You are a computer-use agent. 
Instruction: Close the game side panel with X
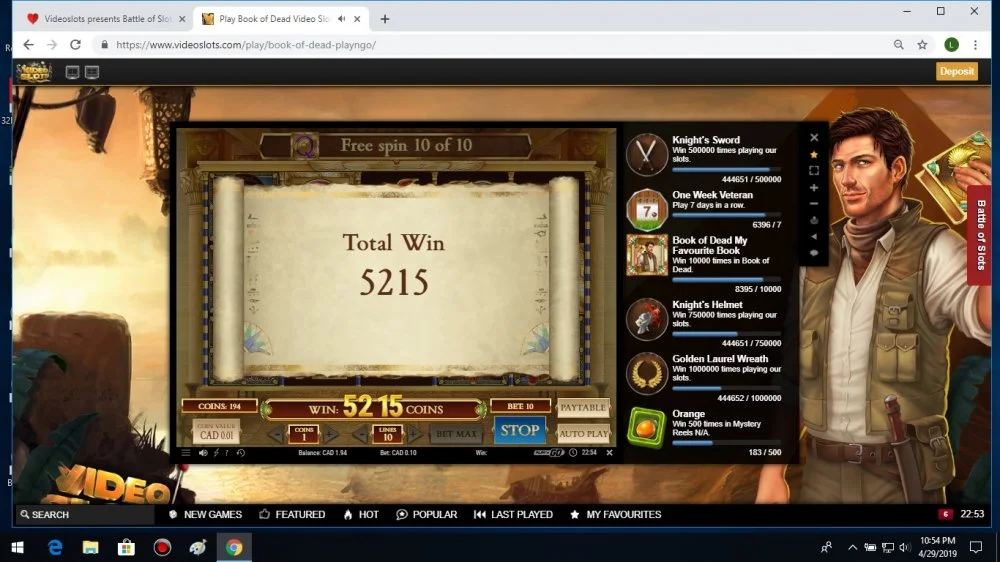pos(814,138)
